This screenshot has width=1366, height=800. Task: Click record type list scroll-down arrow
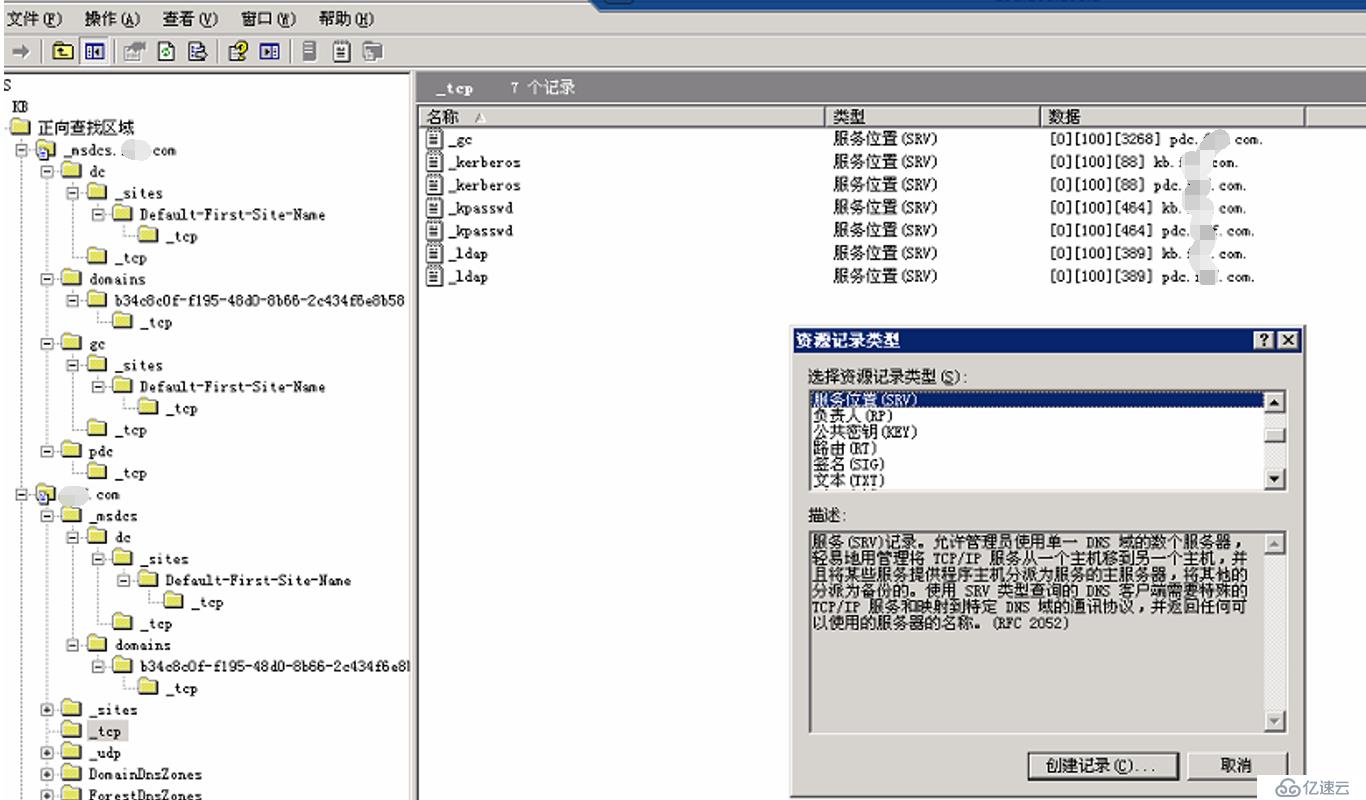(x=1274, y=479)
